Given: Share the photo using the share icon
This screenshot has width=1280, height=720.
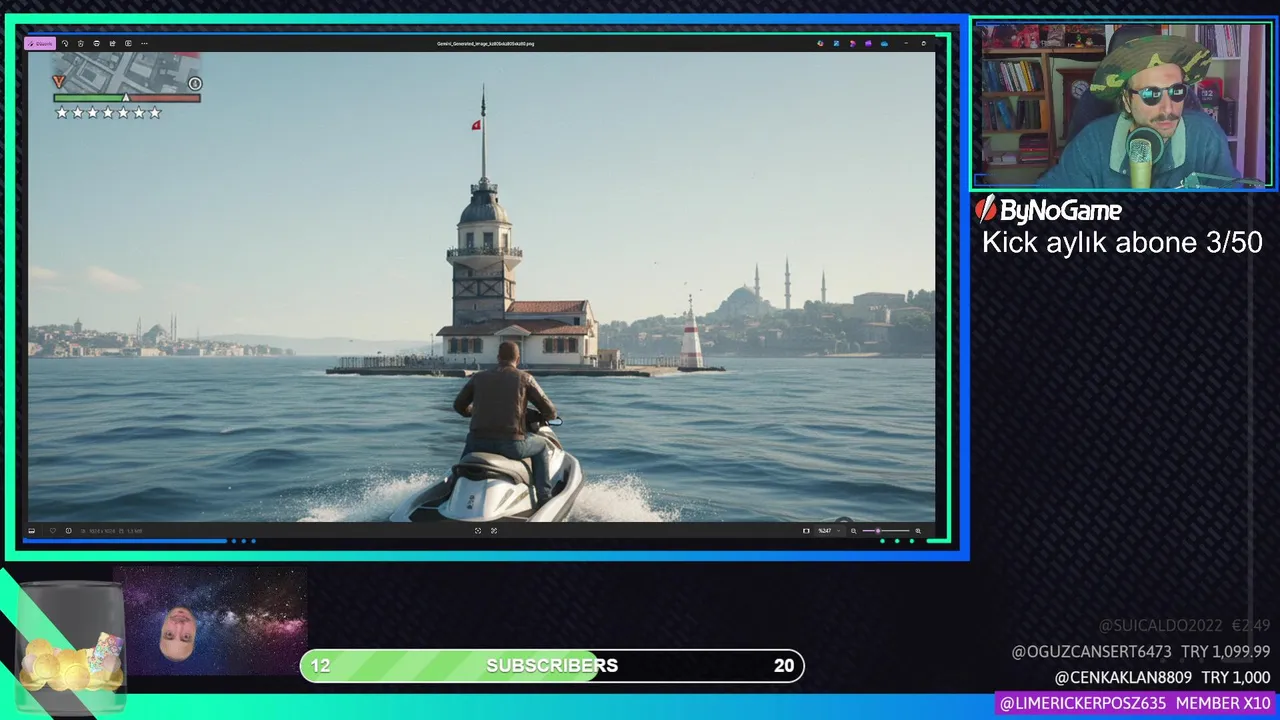Looking at the screenshot, I should pos(113,43).
